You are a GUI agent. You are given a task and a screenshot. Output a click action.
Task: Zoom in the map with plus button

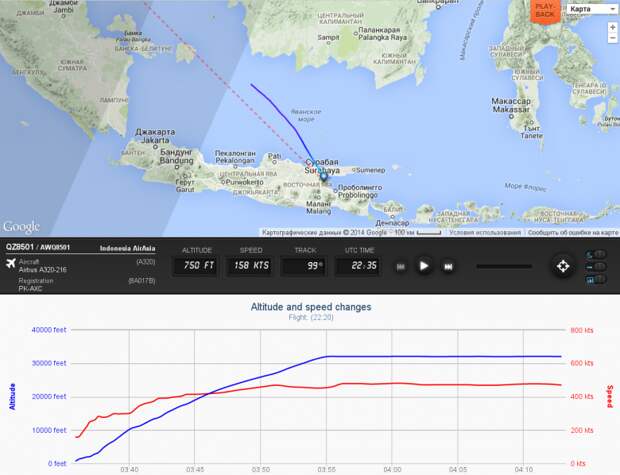pyautogui.click(x=612, y=27)
